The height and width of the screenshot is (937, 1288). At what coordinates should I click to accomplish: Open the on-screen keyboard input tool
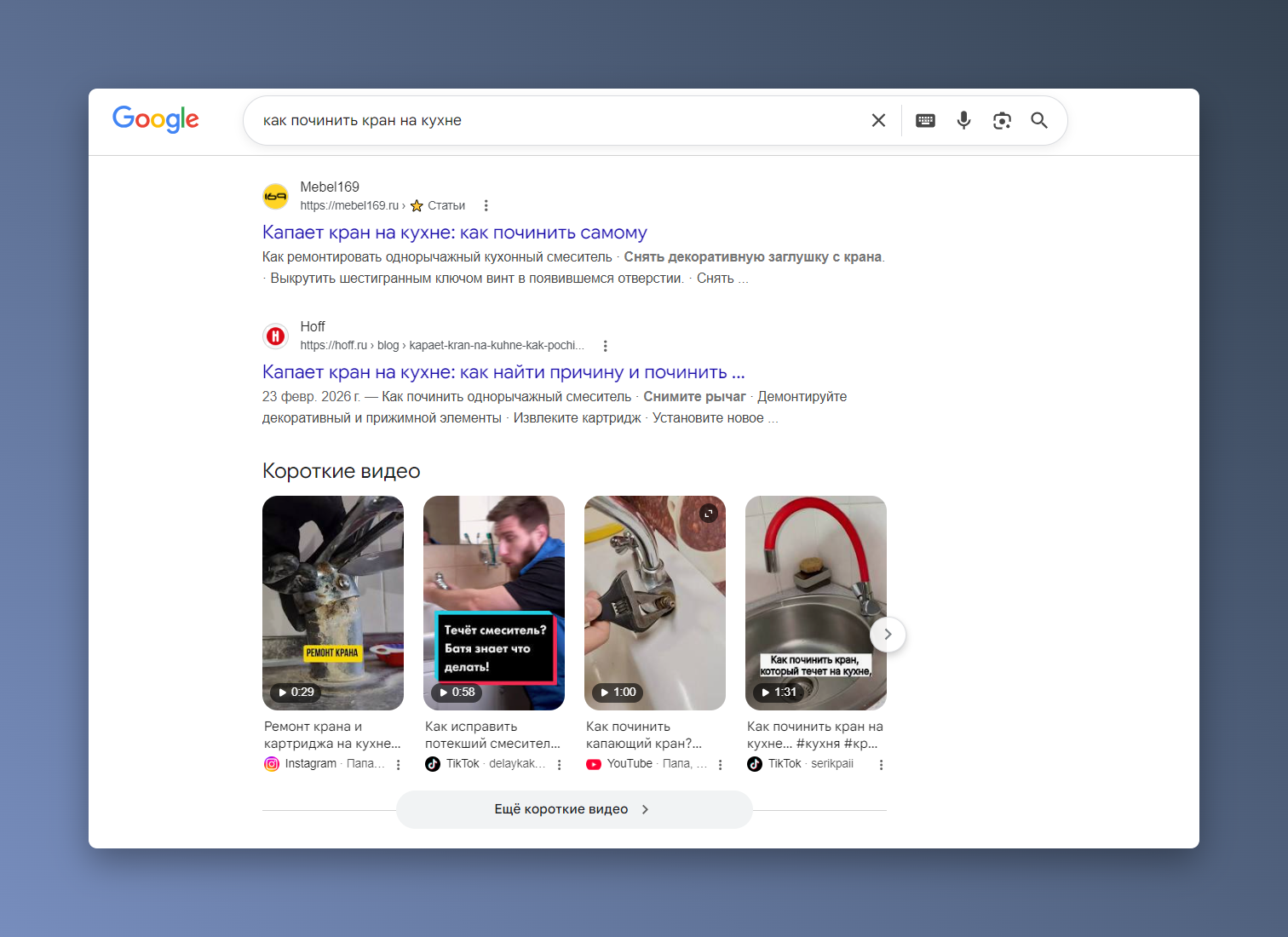point(925,121)
